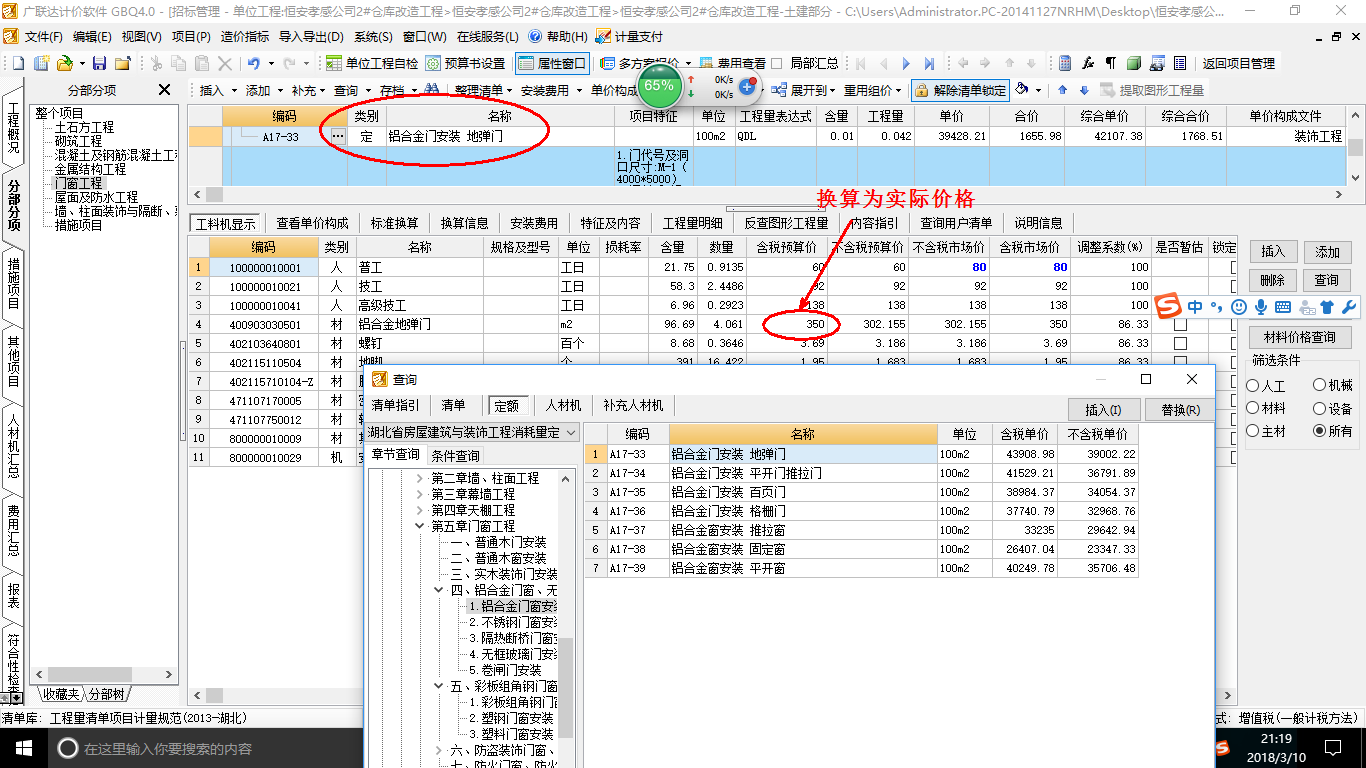Click the new file toolbar icon

(18, 63)
